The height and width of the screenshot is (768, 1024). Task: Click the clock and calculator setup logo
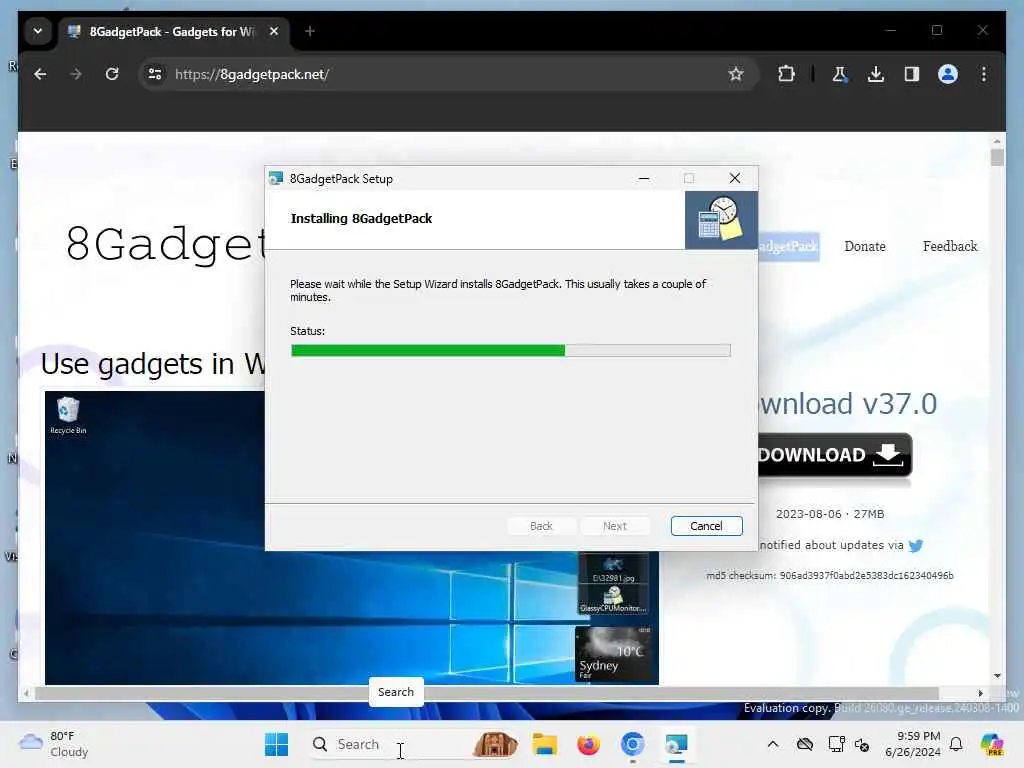point(721,220)
